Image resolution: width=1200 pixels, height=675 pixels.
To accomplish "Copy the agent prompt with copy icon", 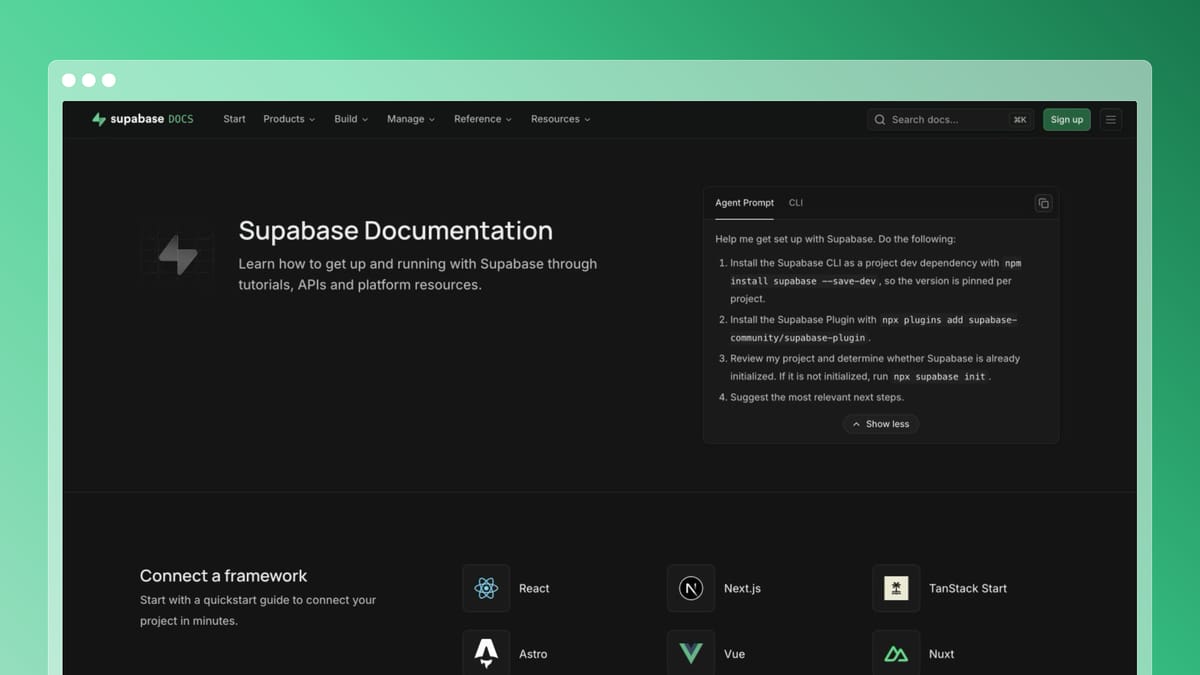I will [x=1043, y=203].
